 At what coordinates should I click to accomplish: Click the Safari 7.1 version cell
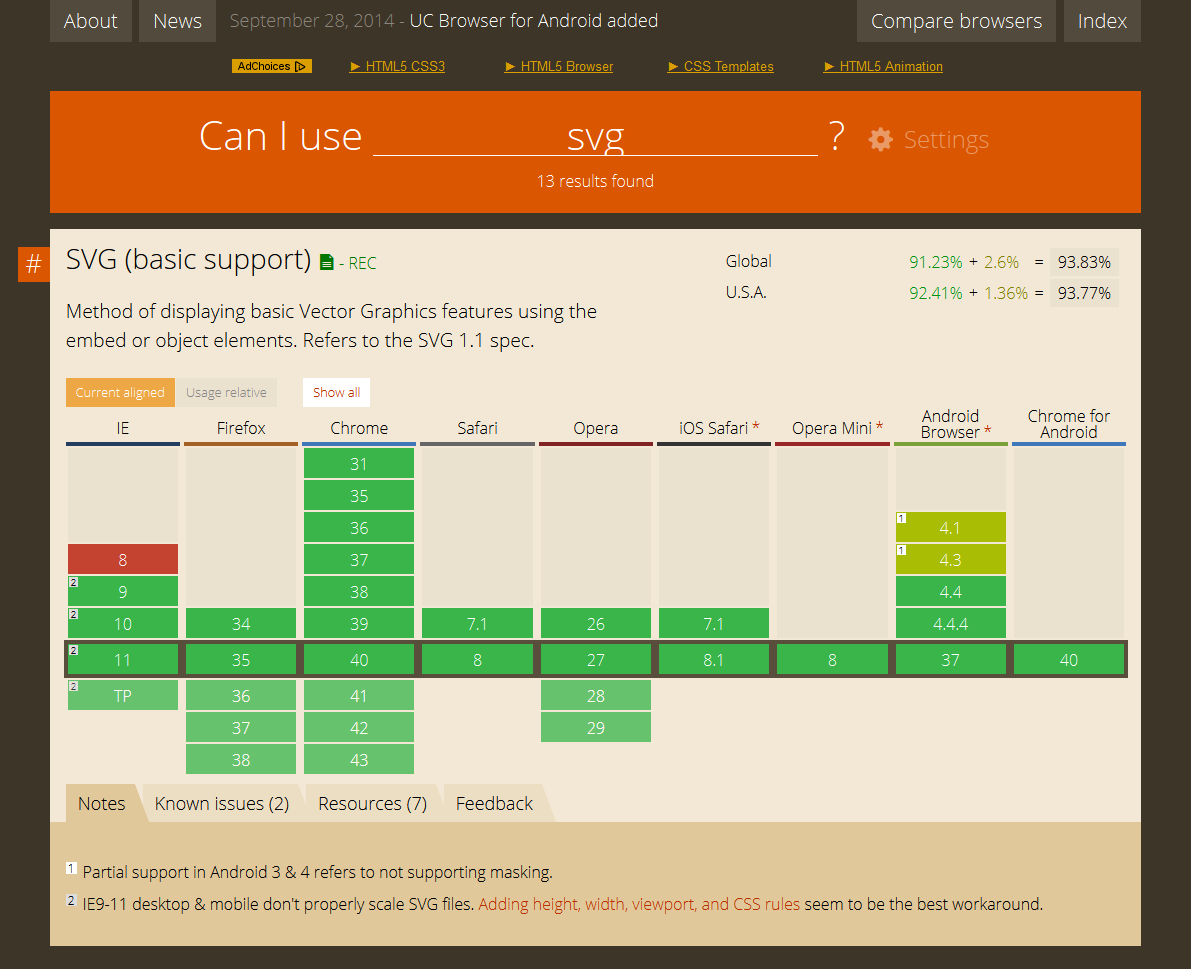pos(477,623)
